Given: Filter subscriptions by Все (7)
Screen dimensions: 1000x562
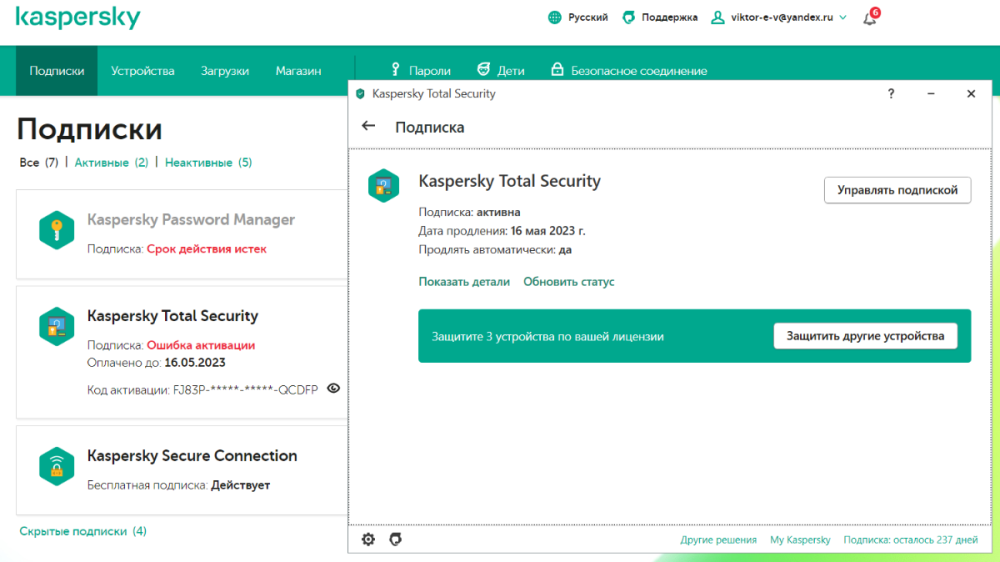Looking at the screenshot, I should [39, 163].
